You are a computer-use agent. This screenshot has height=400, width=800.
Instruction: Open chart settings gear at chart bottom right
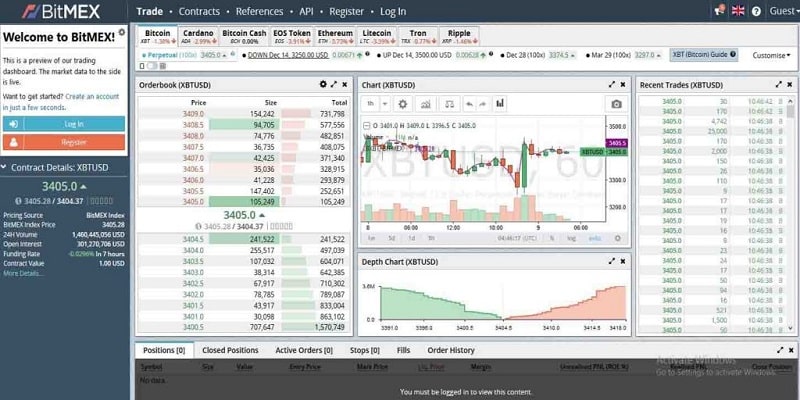(x=618, y=238)
